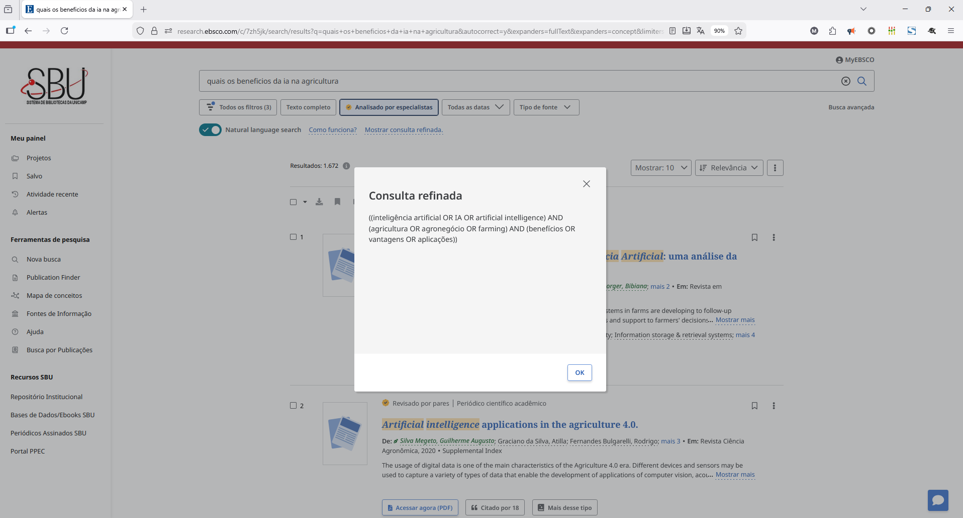The width and height of the screenshot is (963, 518).
Task: Clear the search field text
Action: tap(845, 81)
